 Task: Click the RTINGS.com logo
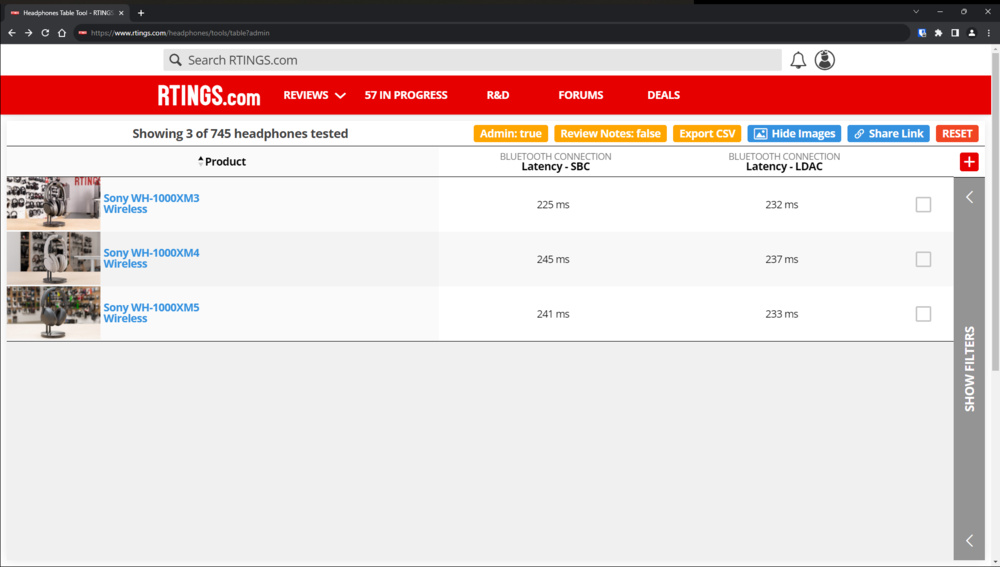[x=209, y=96]
